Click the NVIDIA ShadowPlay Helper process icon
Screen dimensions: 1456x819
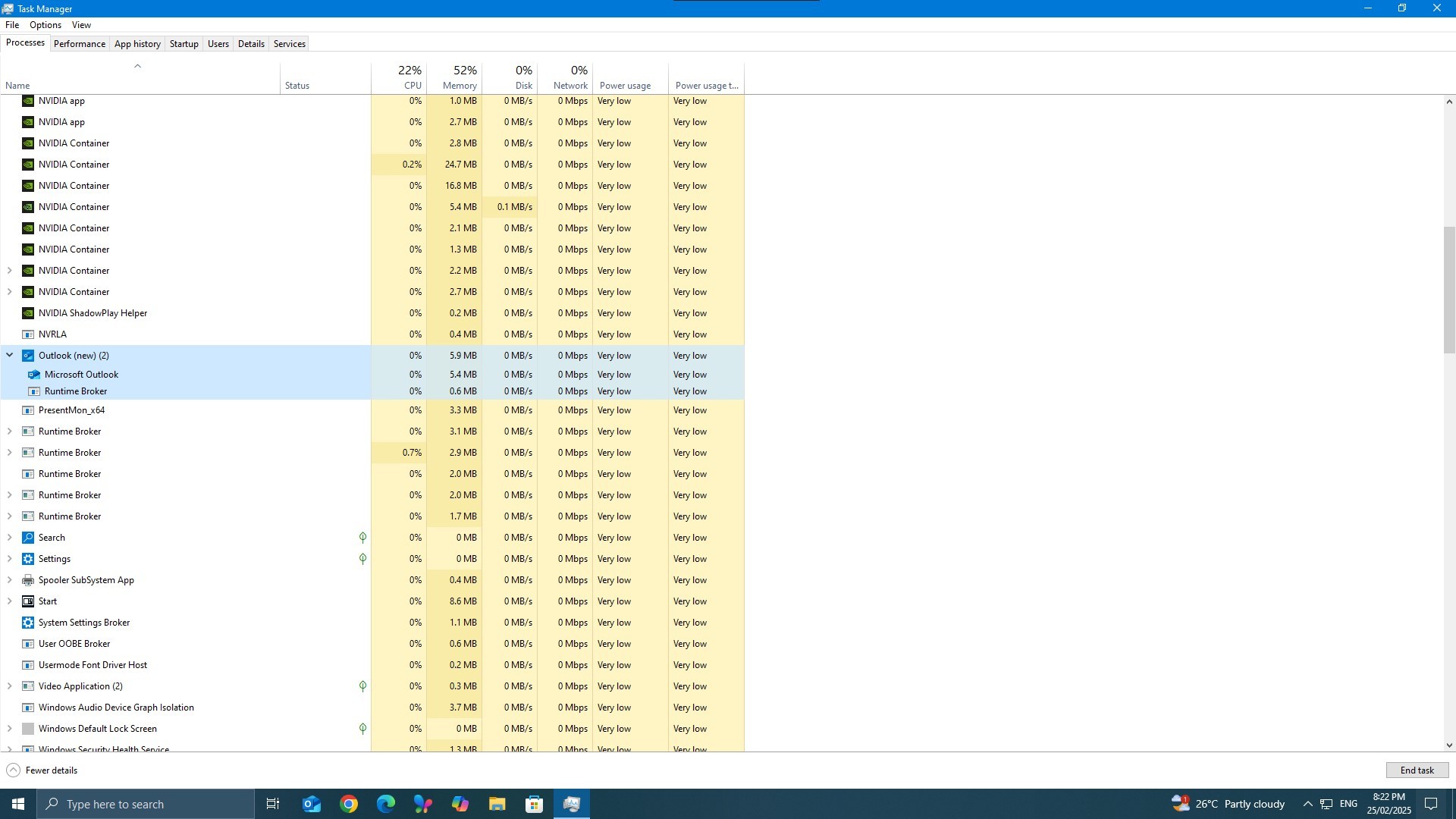pos(28,312)
